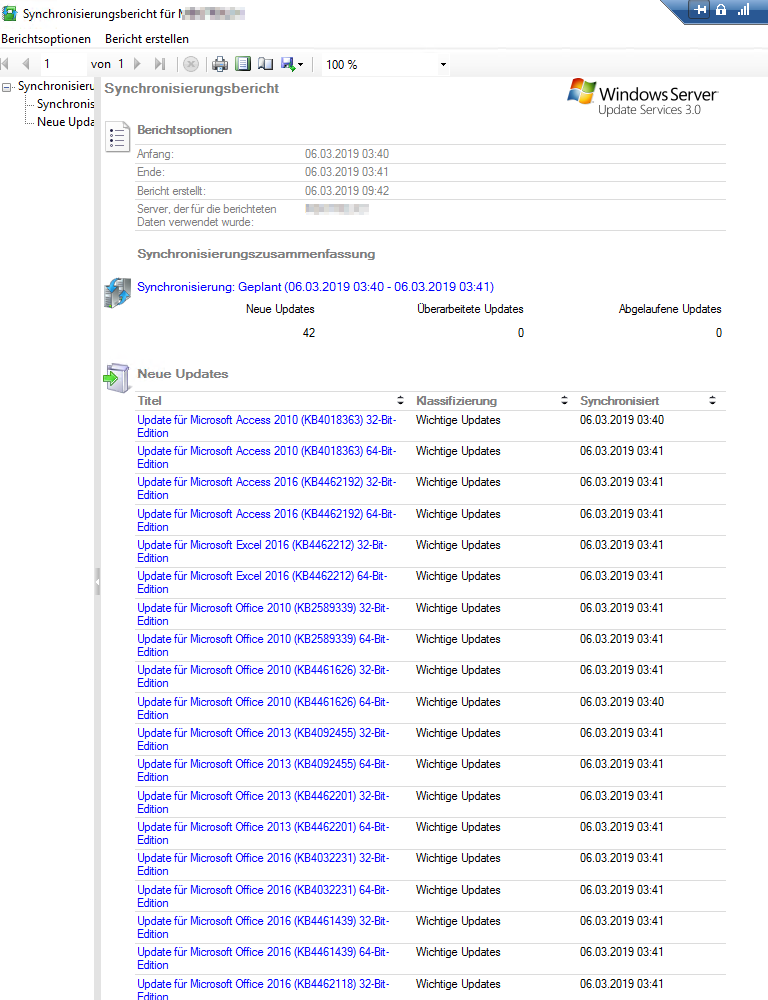Show connection quality signal bars
The height and width of the screenshot is (1000, 768).
[x=744, y=10]
